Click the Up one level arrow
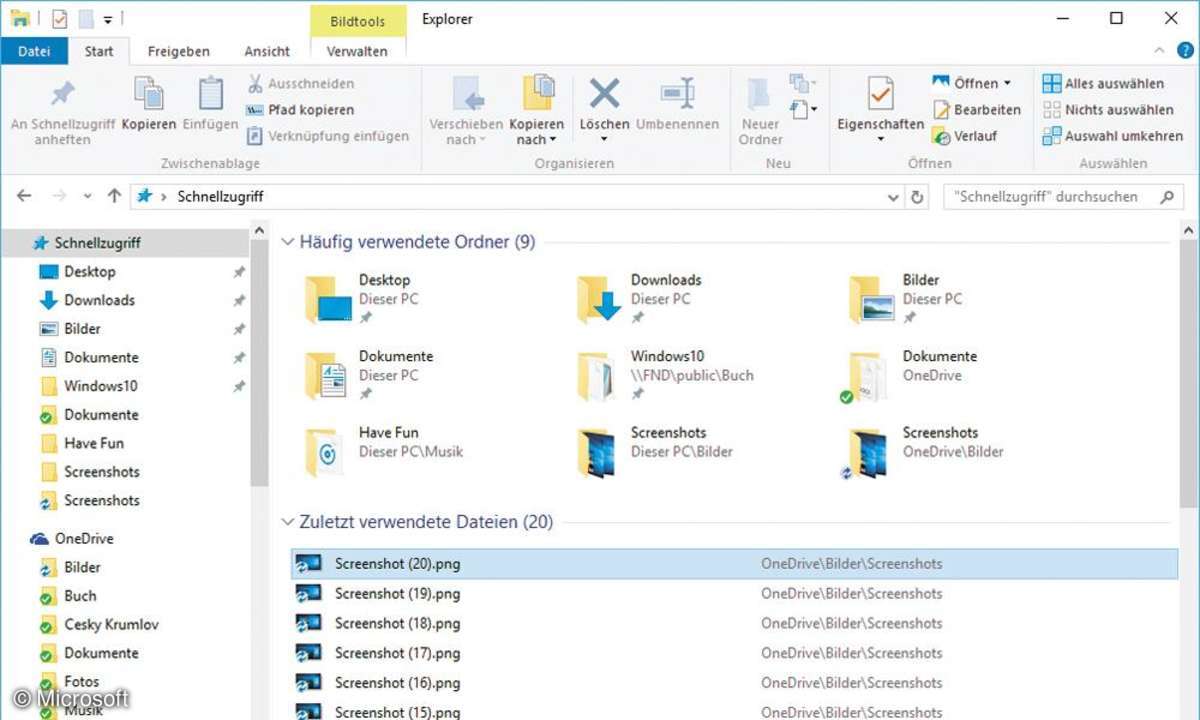Screen dimensions: 1200x720 pos(114,197)
